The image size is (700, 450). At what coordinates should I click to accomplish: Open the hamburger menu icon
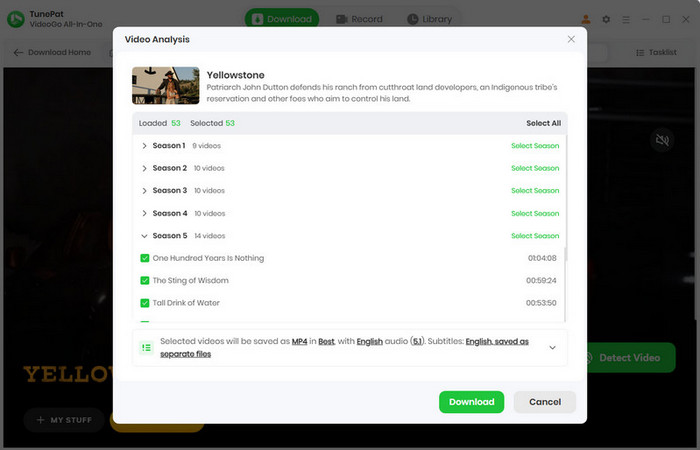point(626,19)
